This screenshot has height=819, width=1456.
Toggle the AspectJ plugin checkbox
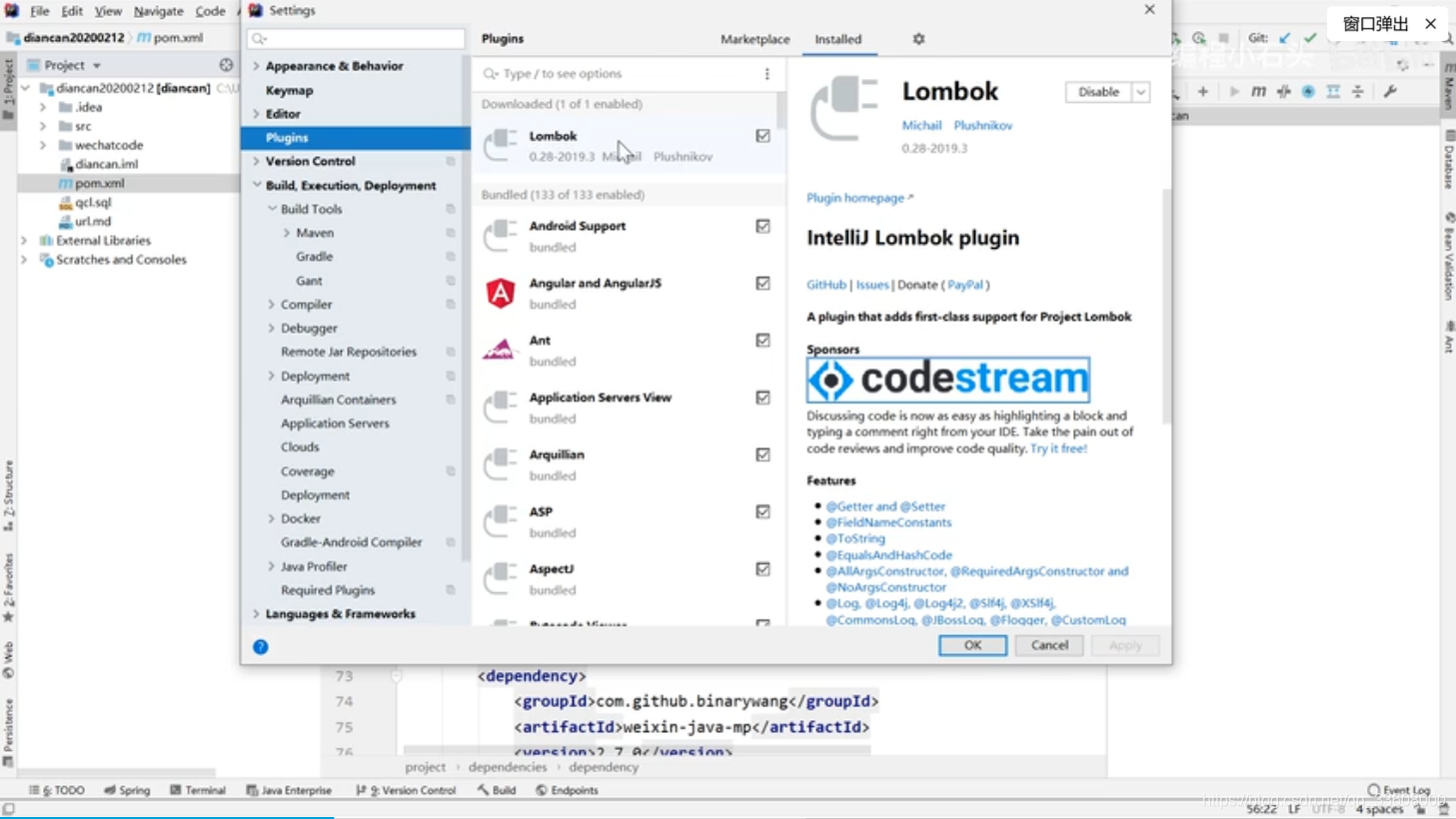tap(762, 569)
